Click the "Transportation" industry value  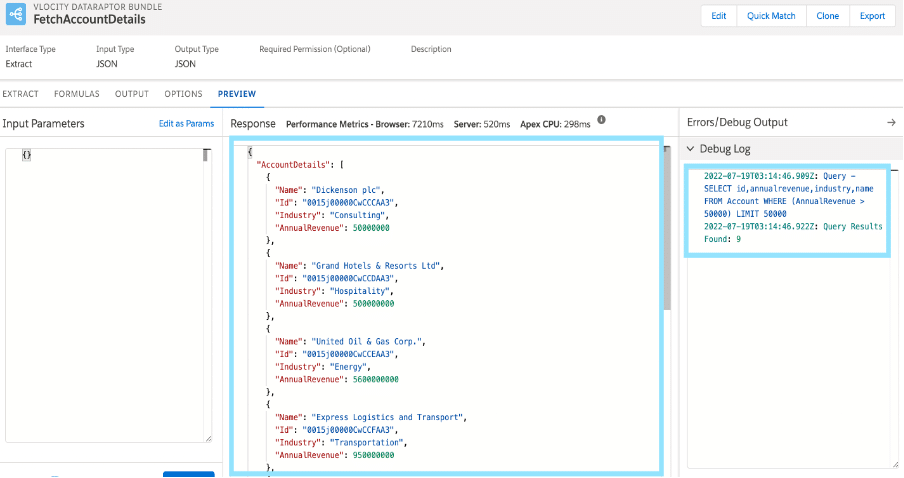pos(366,442)
